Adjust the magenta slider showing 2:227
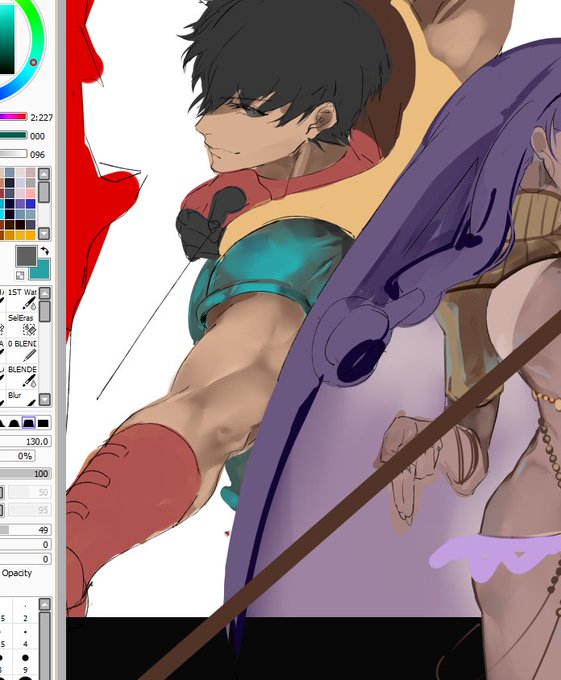 point(13,117)
